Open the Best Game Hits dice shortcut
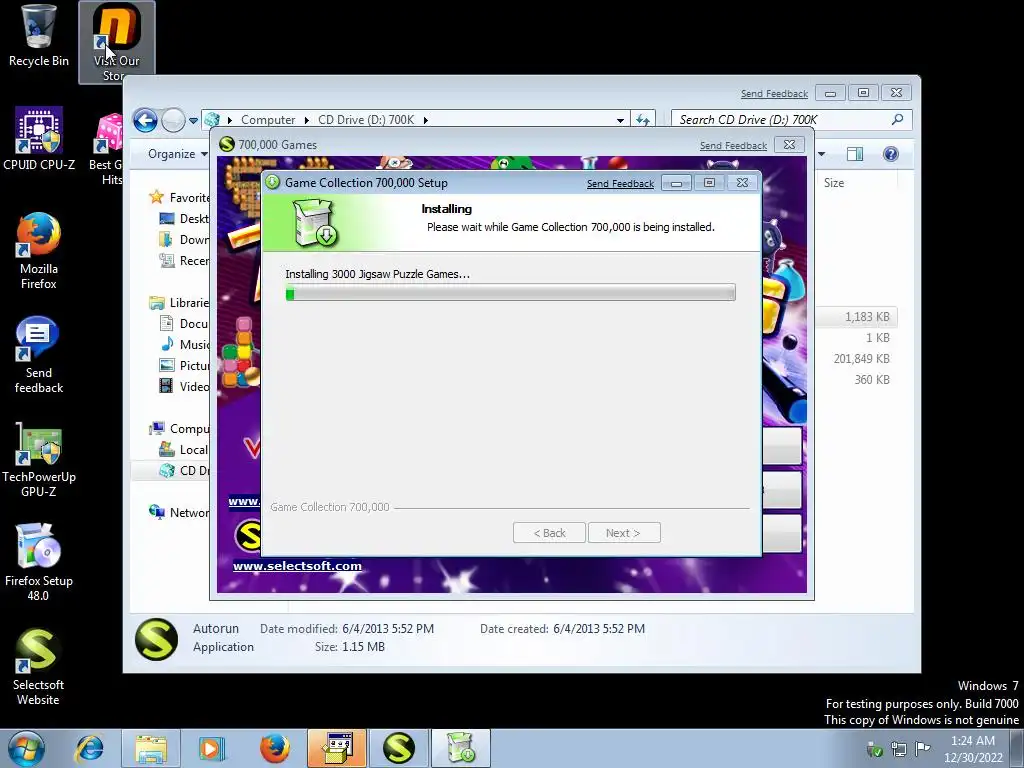This screenshot has width=1024, height=768. [108, 149]
